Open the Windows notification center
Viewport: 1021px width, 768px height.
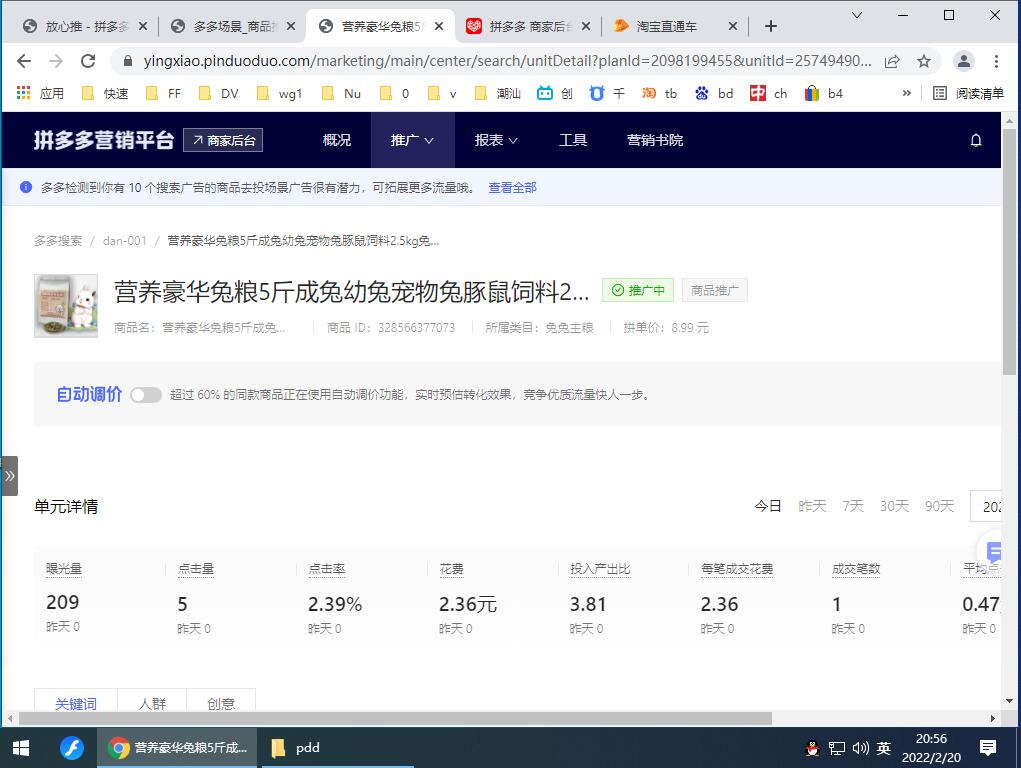(988, 748)
